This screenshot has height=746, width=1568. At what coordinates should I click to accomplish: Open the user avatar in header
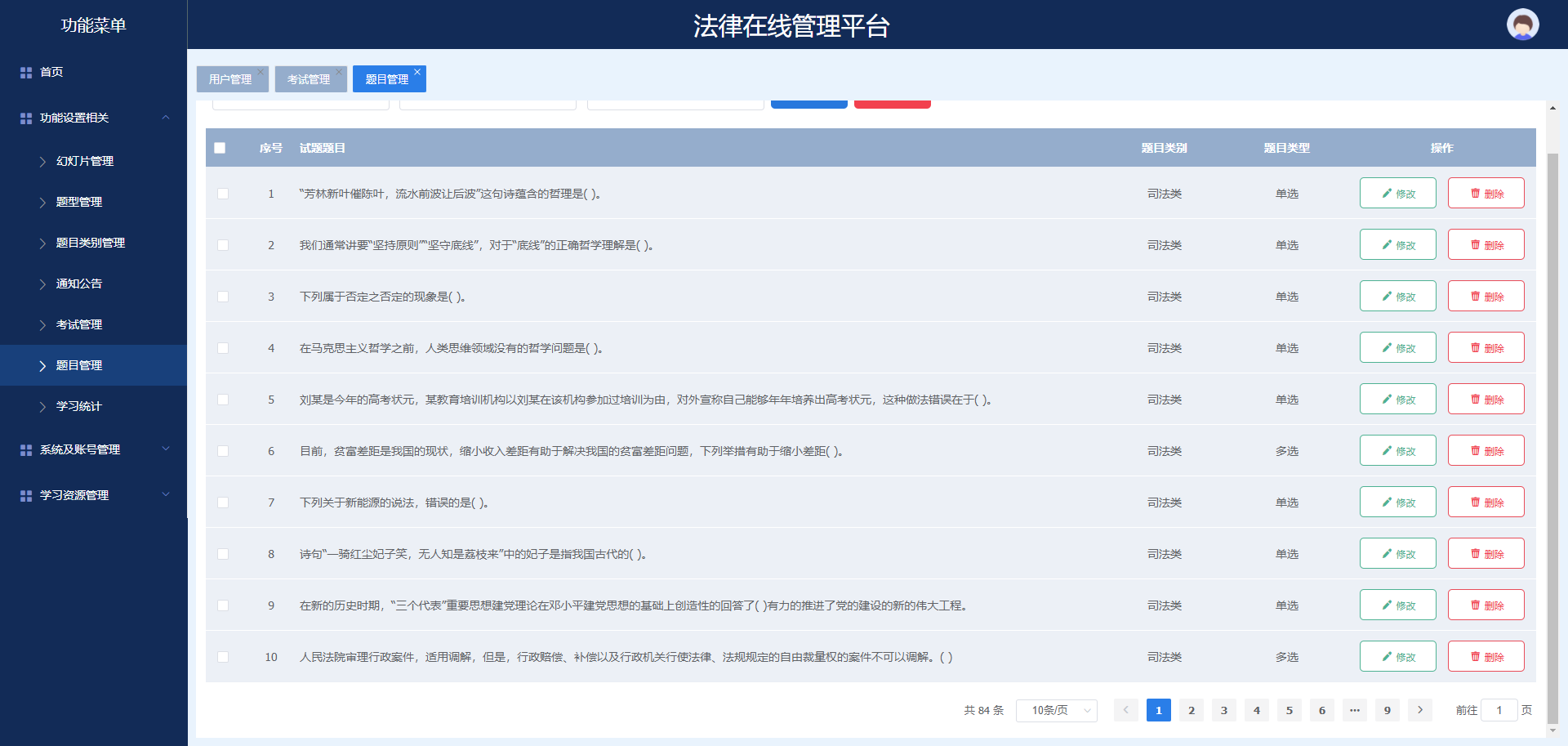1522,25
